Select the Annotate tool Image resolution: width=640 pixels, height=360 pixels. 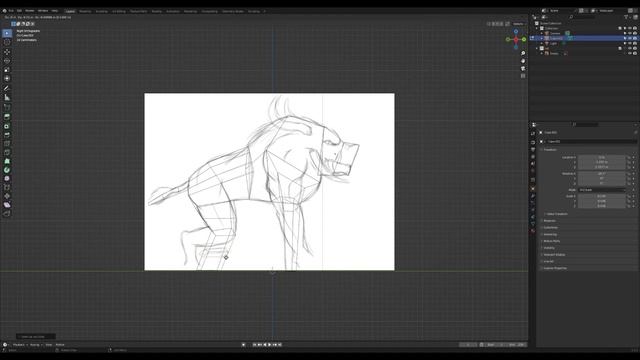7,88
